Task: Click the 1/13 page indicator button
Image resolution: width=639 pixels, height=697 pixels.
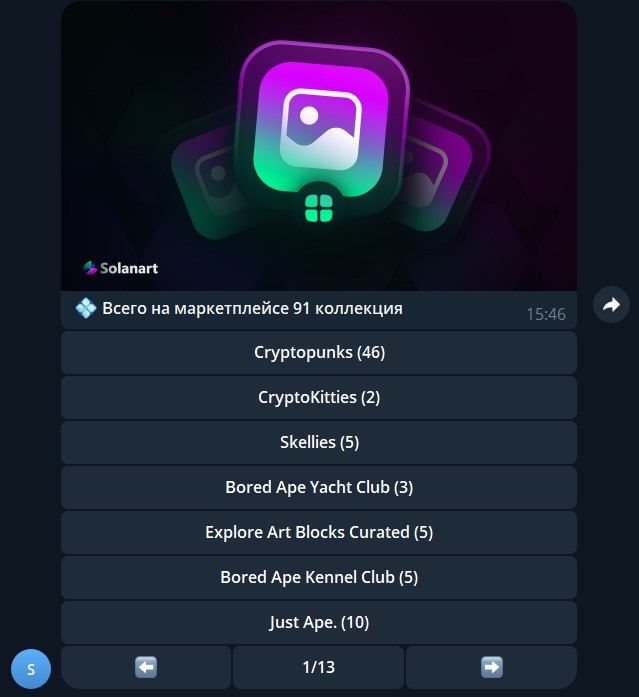Action: [x=319, y=667]
